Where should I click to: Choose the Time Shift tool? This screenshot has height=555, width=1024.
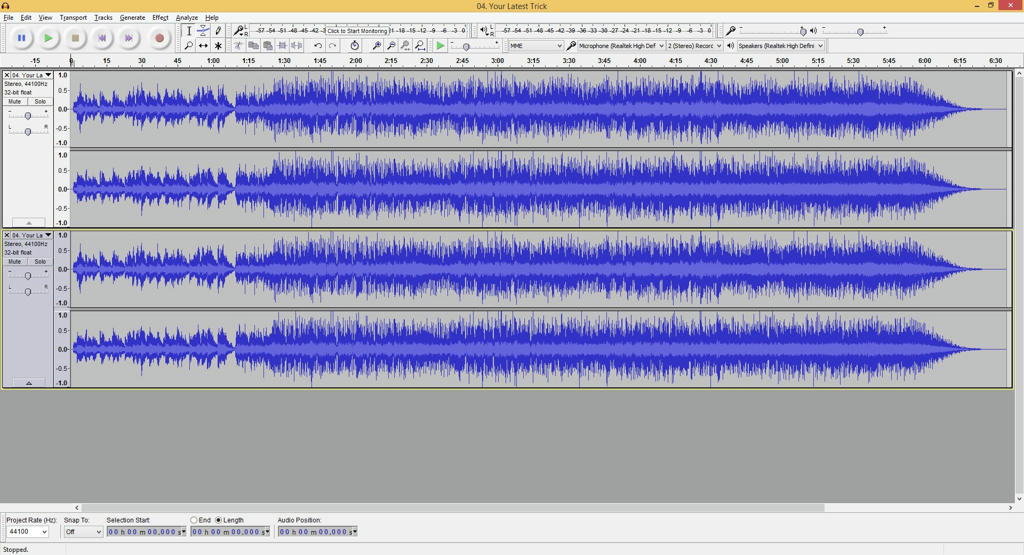coord(203,46)
